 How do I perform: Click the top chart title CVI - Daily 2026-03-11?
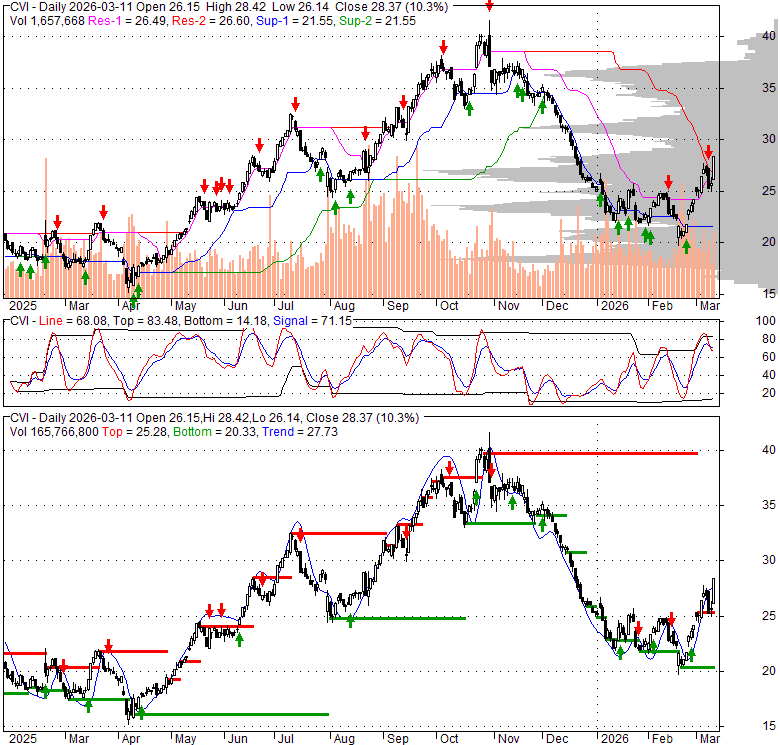(69, 7)
